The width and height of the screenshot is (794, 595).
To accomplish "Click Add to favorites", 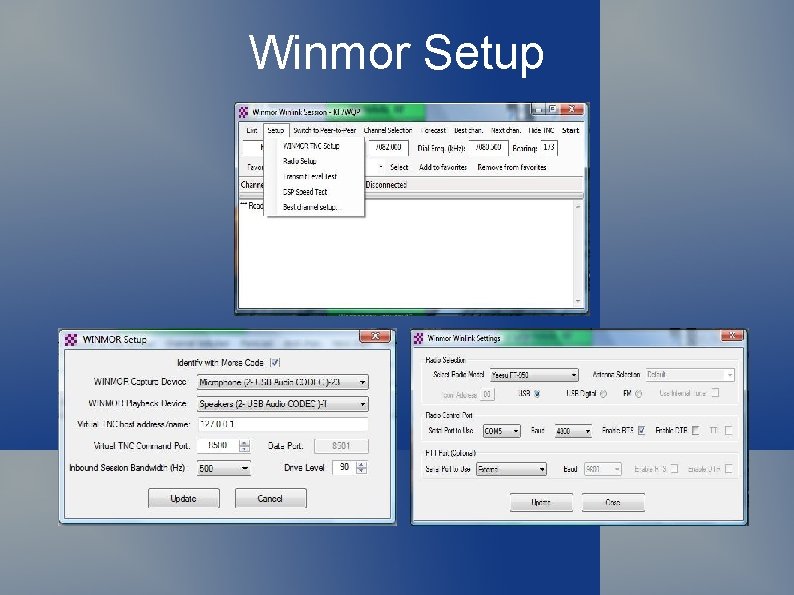I will (443, 167).
